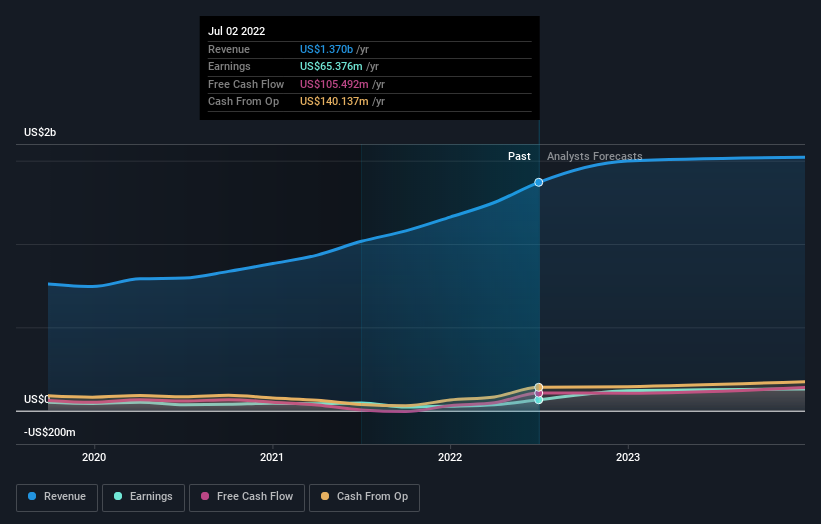Click the -US$200m y-axis label

pyautogui.click(x=50, y=432)
